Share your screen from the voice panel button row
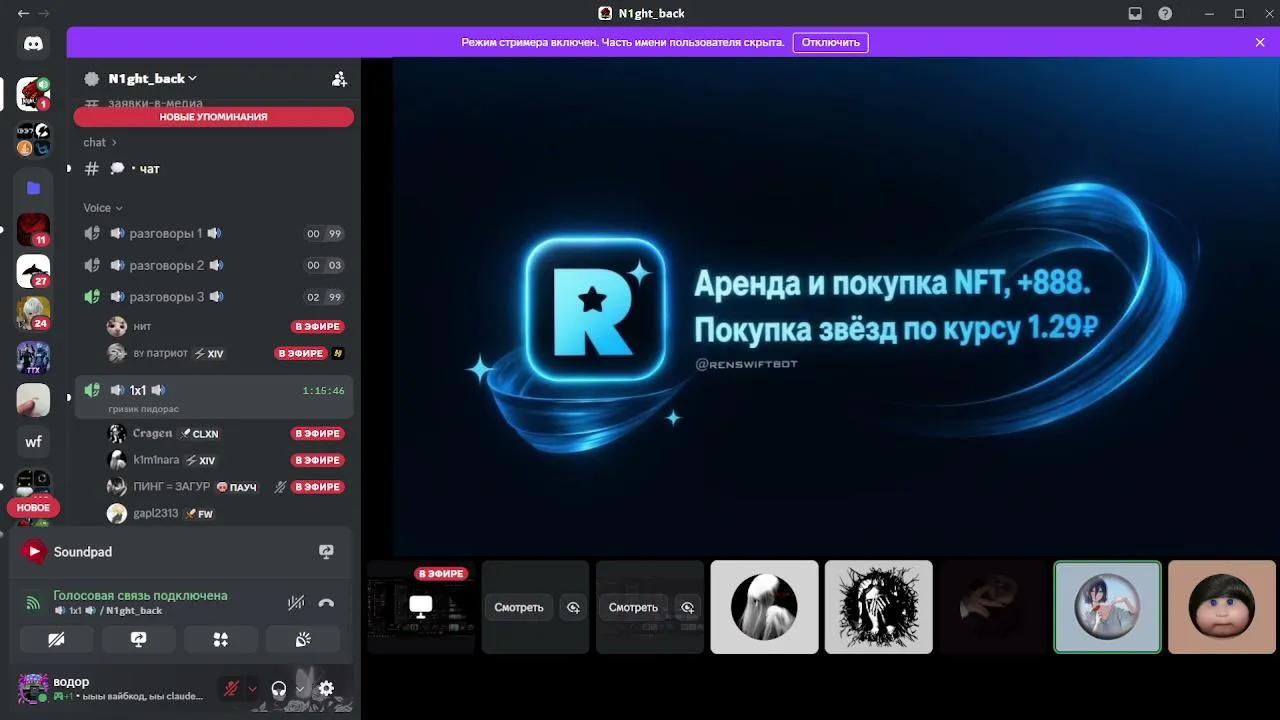This screenshot has height=720, width=1280. 138,640
